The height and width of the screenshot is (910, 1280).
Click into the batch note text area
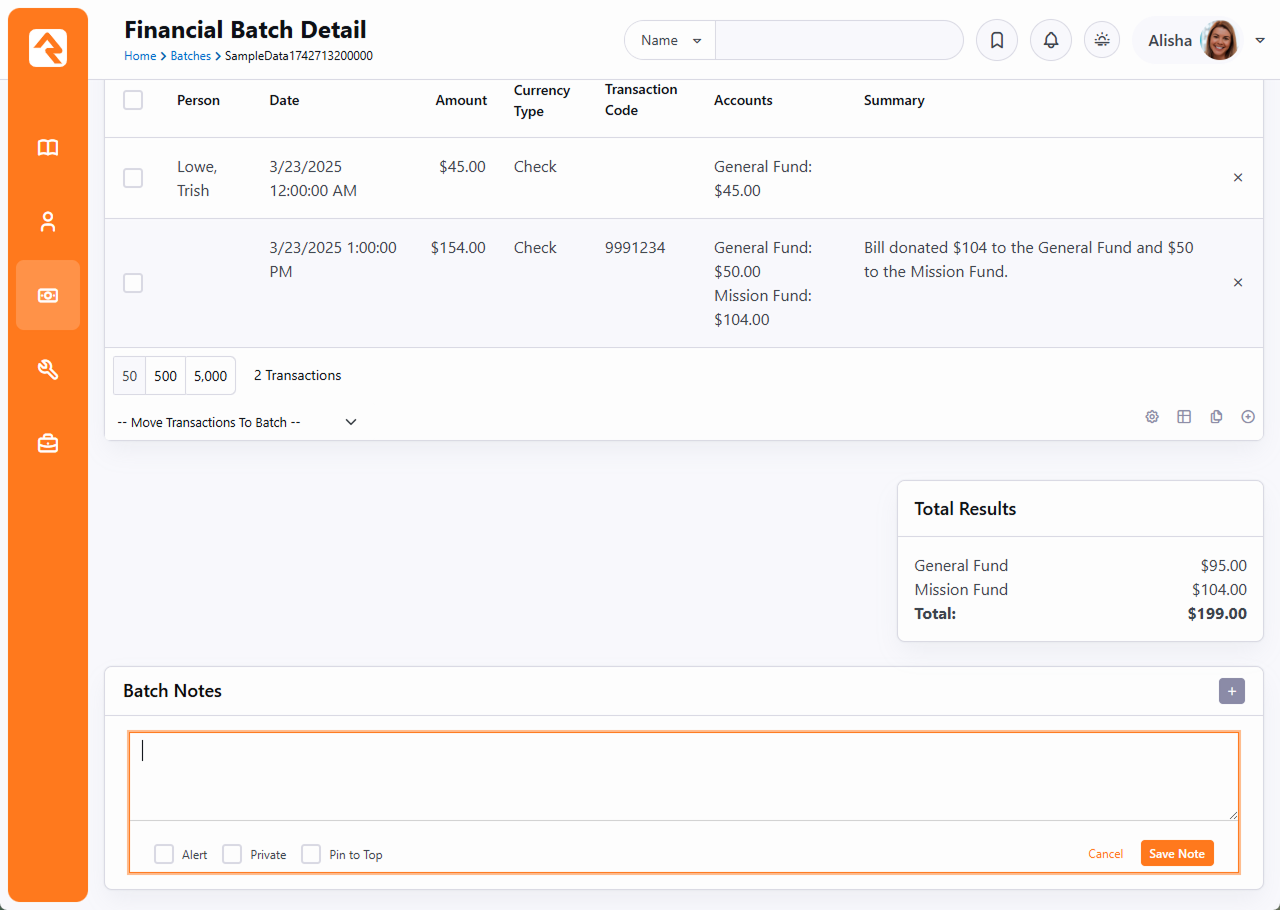coord(683,776)
